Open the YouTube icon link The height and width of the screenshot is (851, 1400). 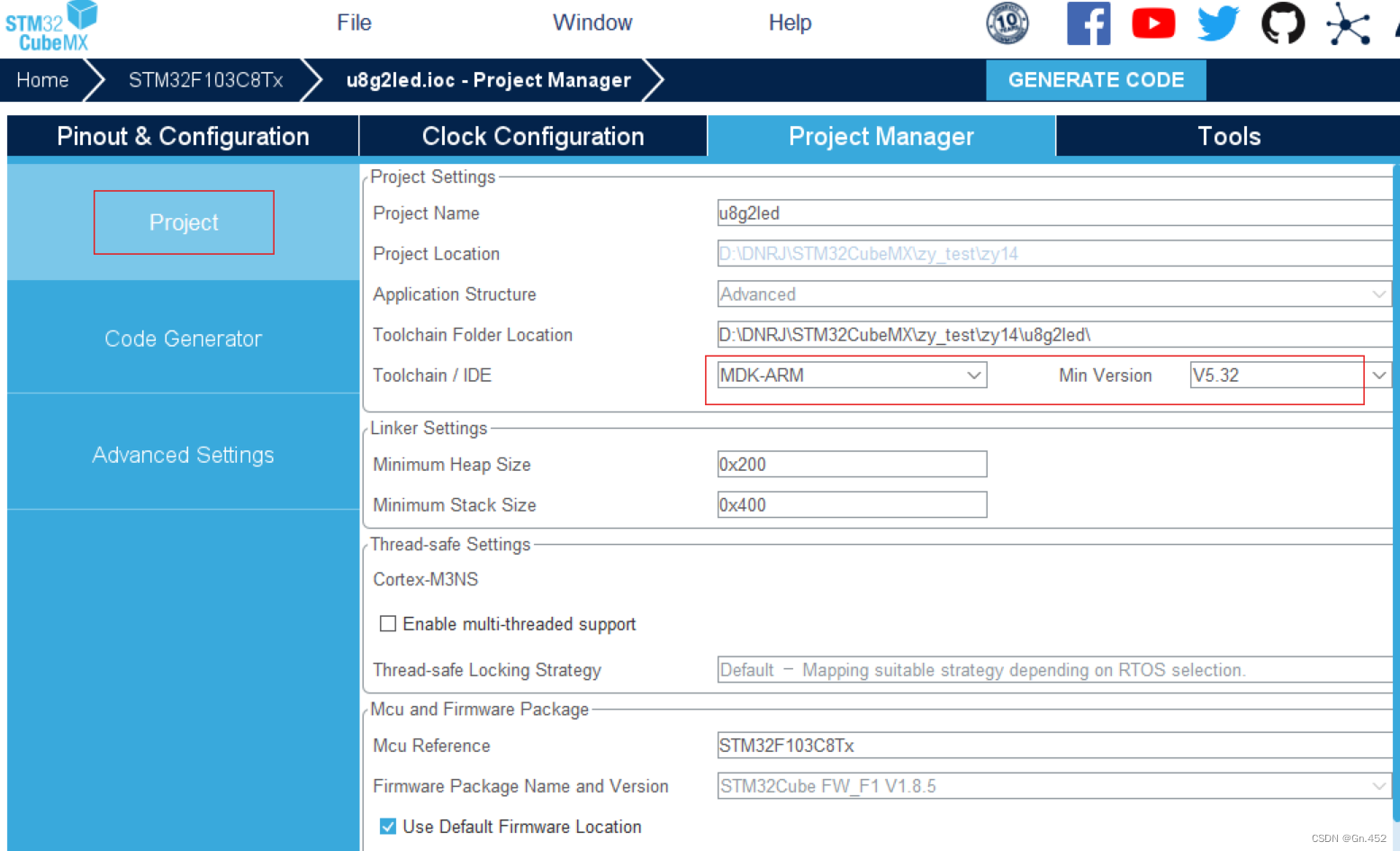(x=1153, y=23)
